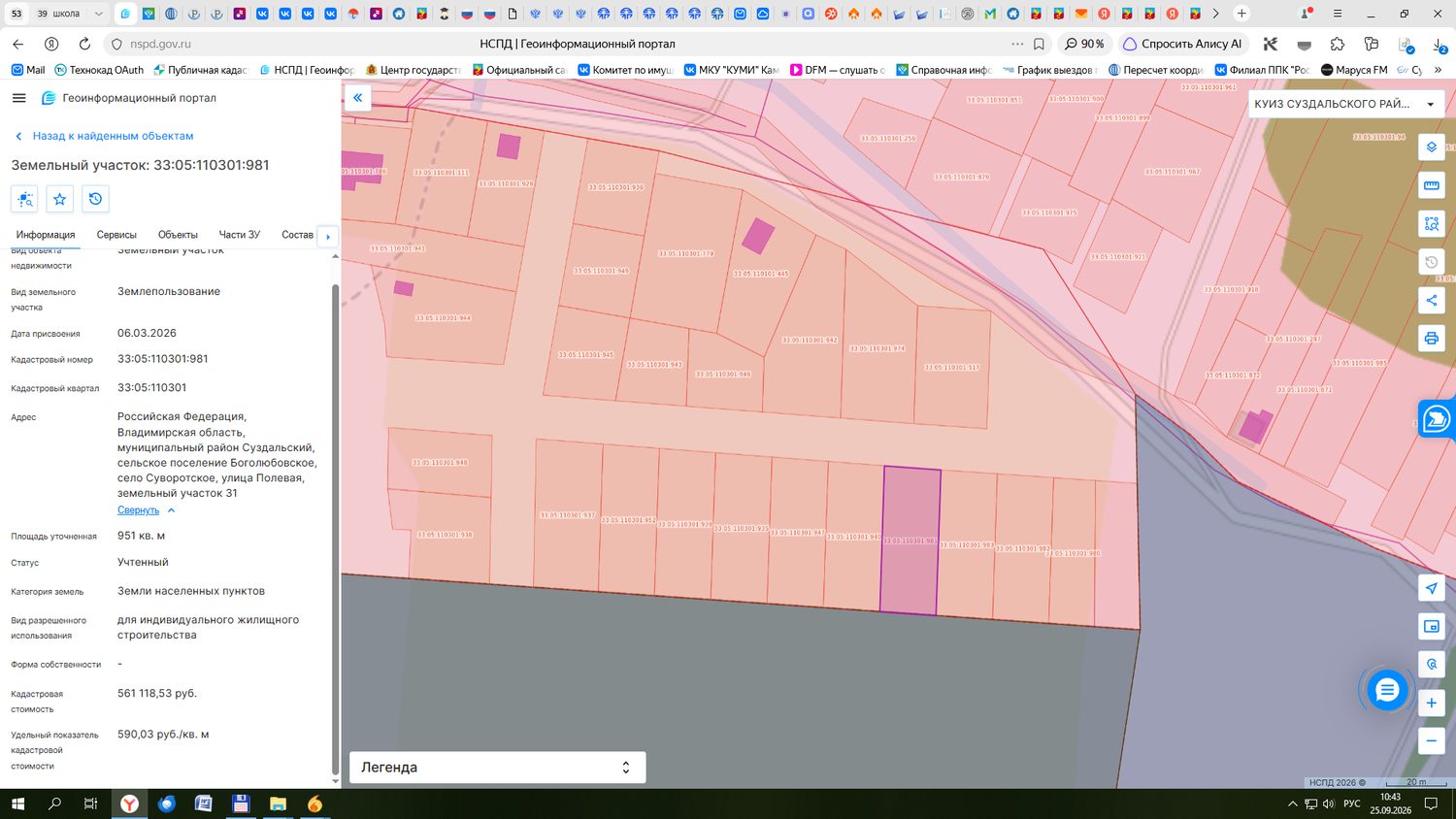Viewport: 1456px width, 819px height.
Task: Select highlighted parcel 33:05:110301:981 on map
Action: point(910,541)
